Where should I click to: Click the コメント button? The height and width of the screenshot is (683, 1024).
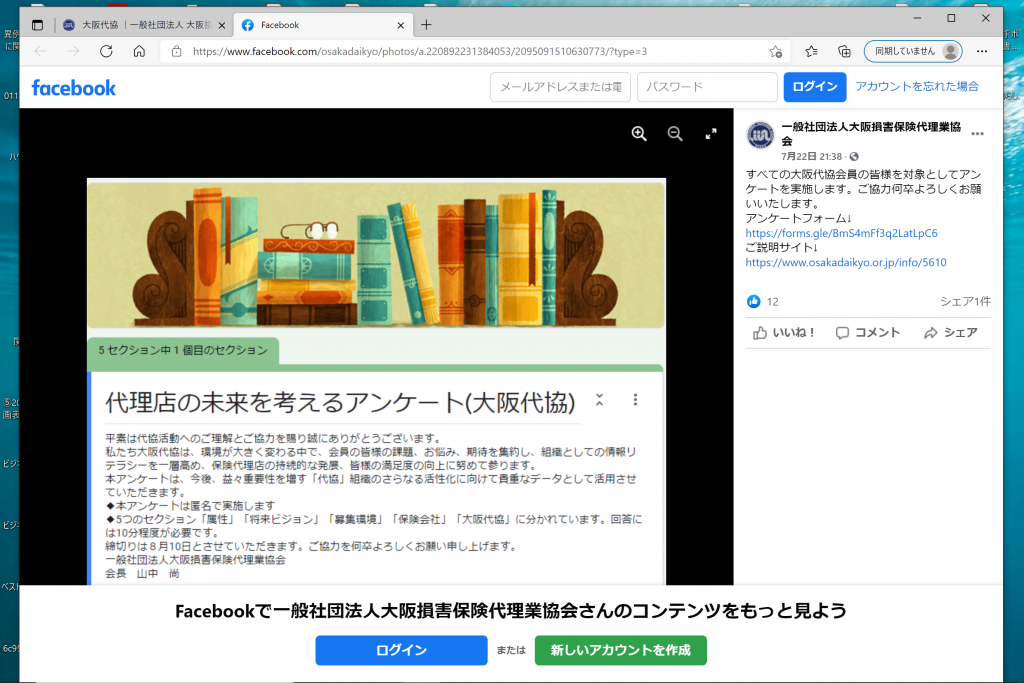868,333
